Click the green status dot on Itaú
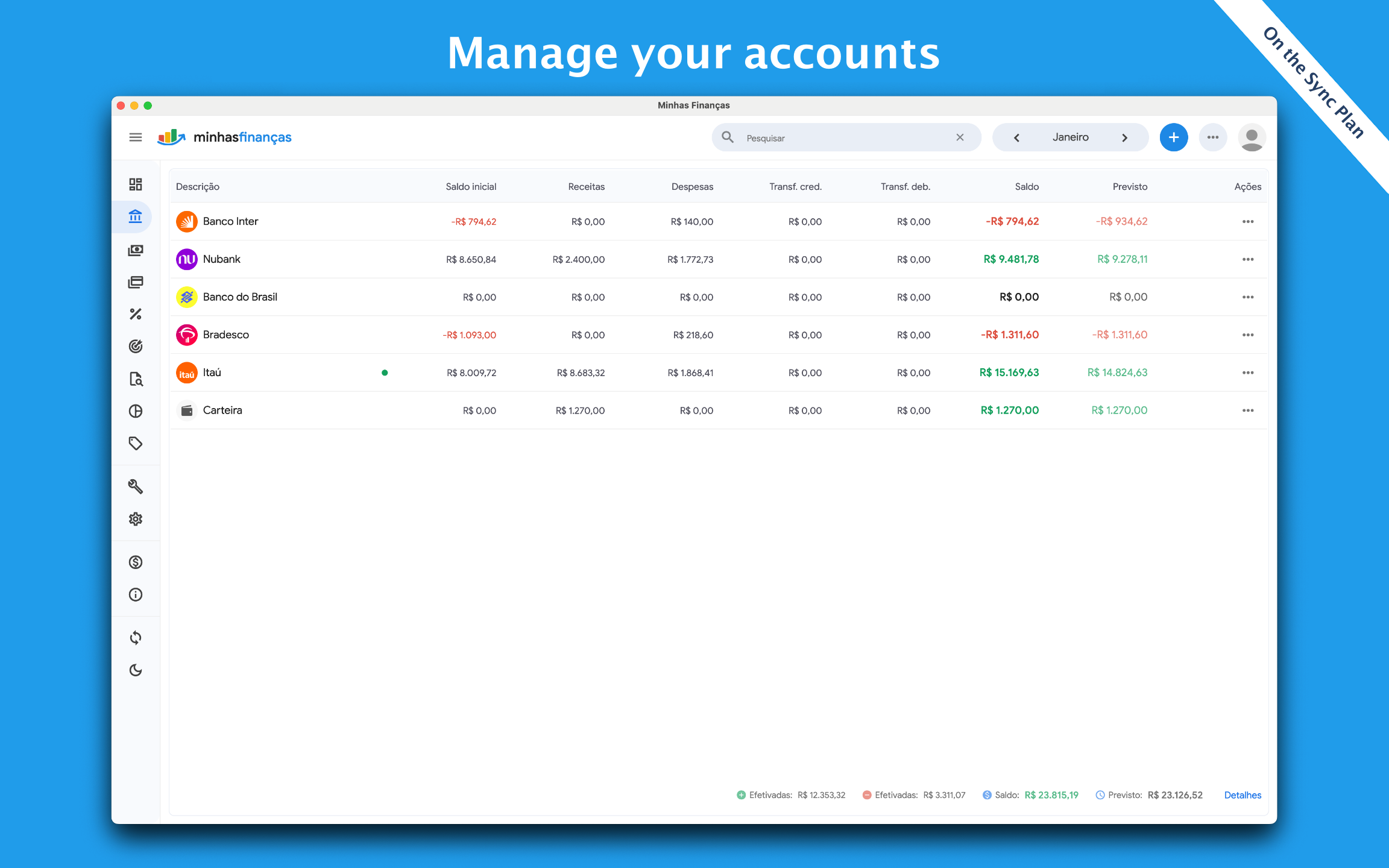The width and height of the screenshot is (1389, 868). pos(385,373)
